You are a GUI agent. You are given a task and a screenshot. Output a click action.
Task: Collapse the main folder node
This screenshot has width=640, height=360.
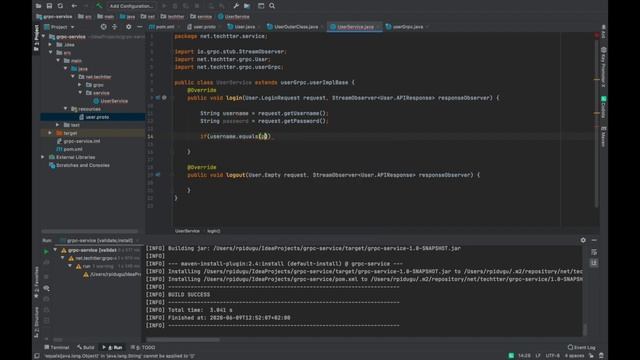pos(58,60)
